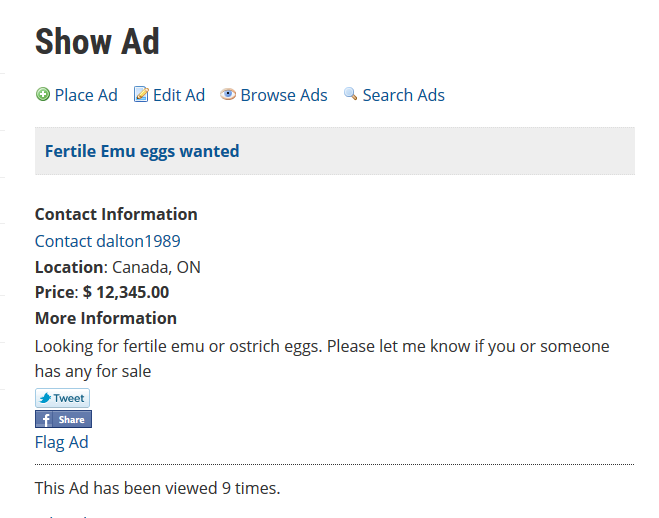Click the magnifier icon beside Search Ads
659x518 pixels.
(x=350, y=94)
